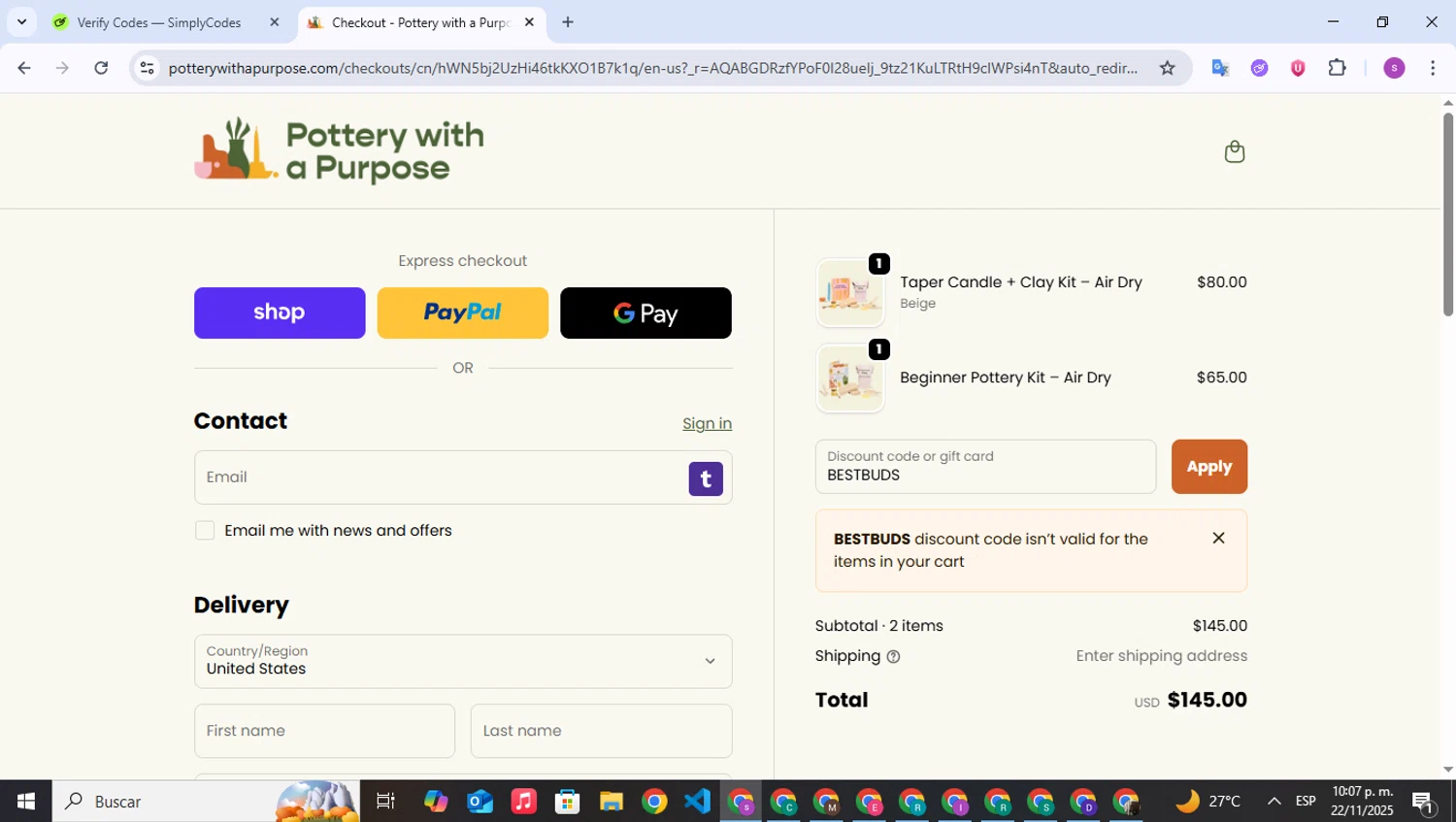Click the Beginner Pottery Kit thumbnail
1456x822 pixels.
point(850,378)
